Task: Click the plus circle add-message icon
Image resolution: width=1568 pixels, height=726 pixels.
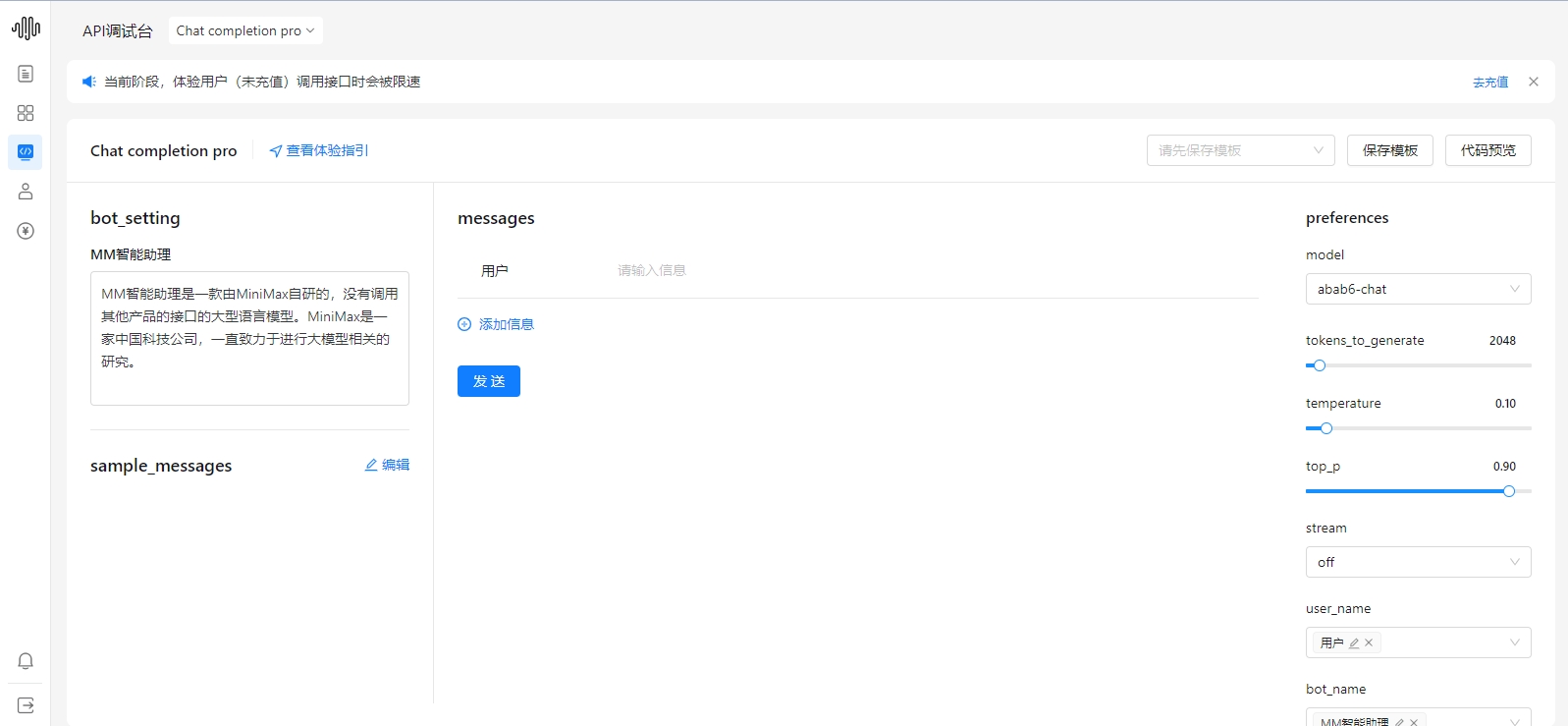Action: pyautogui.click(x=464, y=324)
